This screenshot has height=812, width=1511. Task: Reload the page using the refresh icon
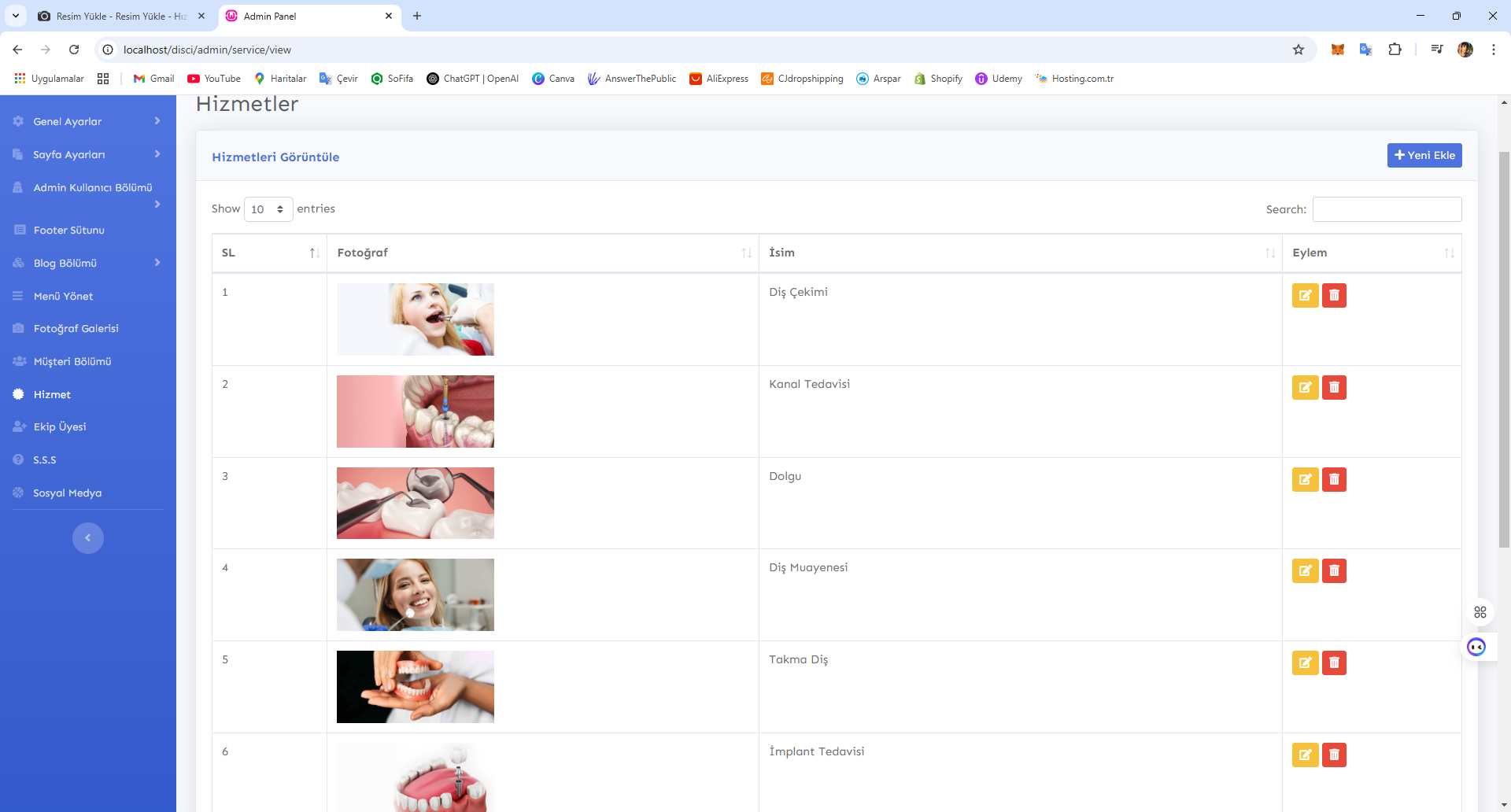click(74, 50)
